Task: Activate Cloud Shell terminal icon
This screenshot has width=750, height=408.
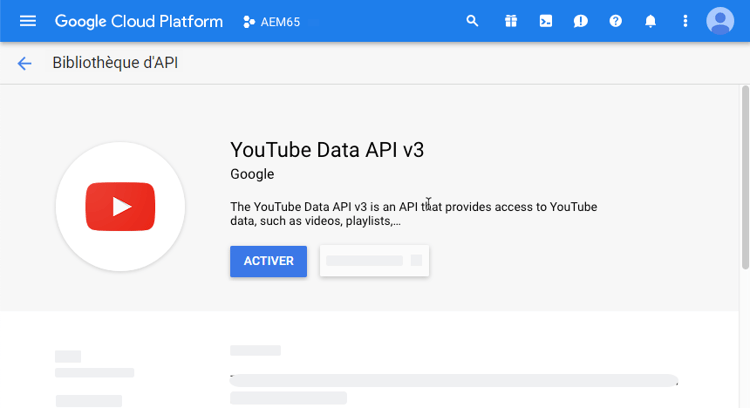Action: click(546, 21)
